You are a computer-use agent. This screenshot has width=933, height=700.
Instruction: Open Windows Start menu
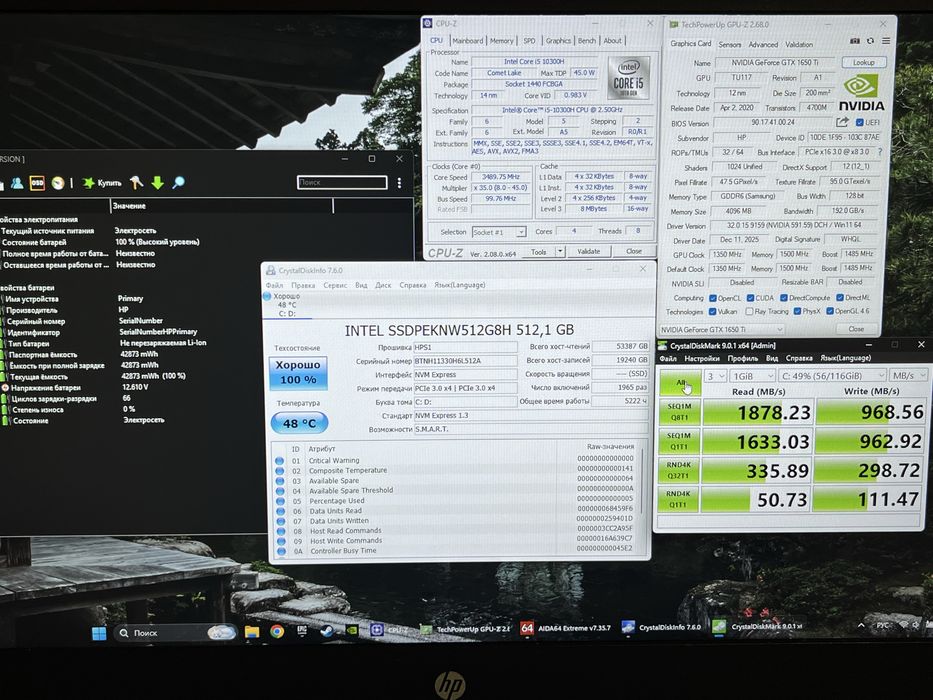99,633
